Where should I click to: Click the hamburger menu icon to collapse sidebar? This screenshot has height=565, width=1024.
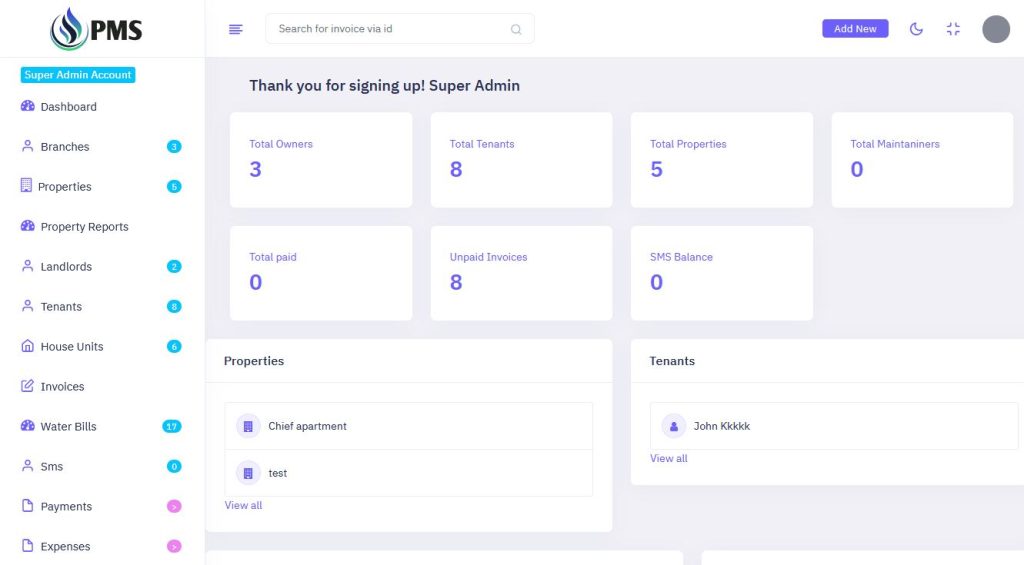[236, 29]
